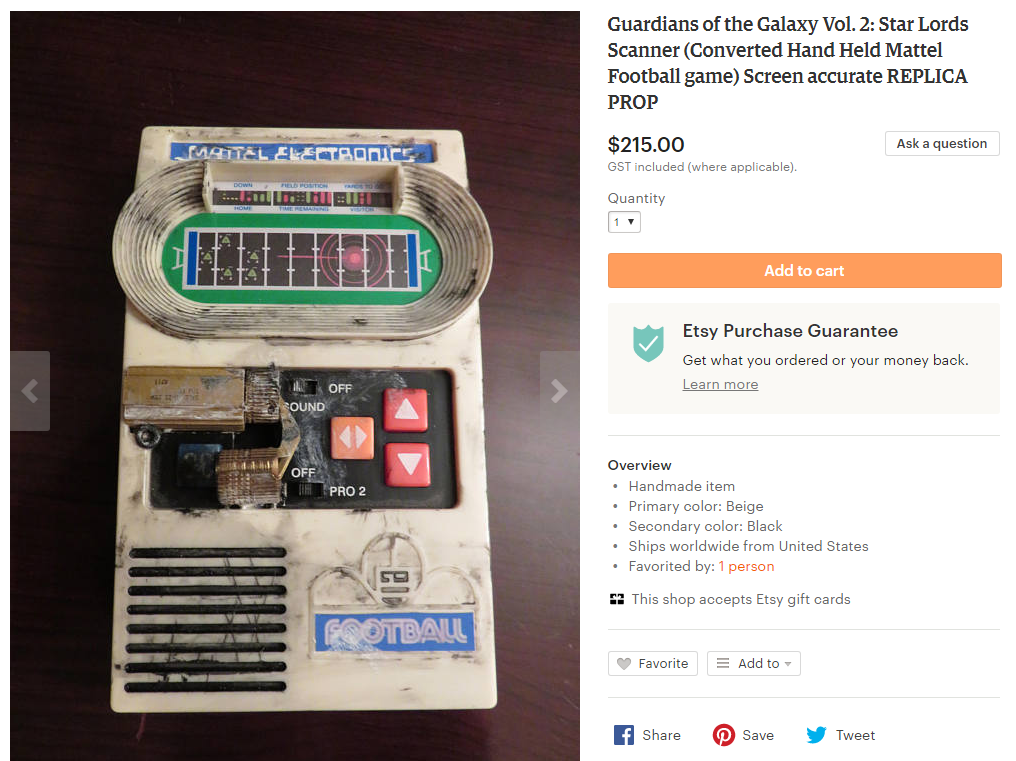Viewport: 1016px width, 761px height.
Task: Toggle Favorite for this listing
Action: (x=653, y=664)
